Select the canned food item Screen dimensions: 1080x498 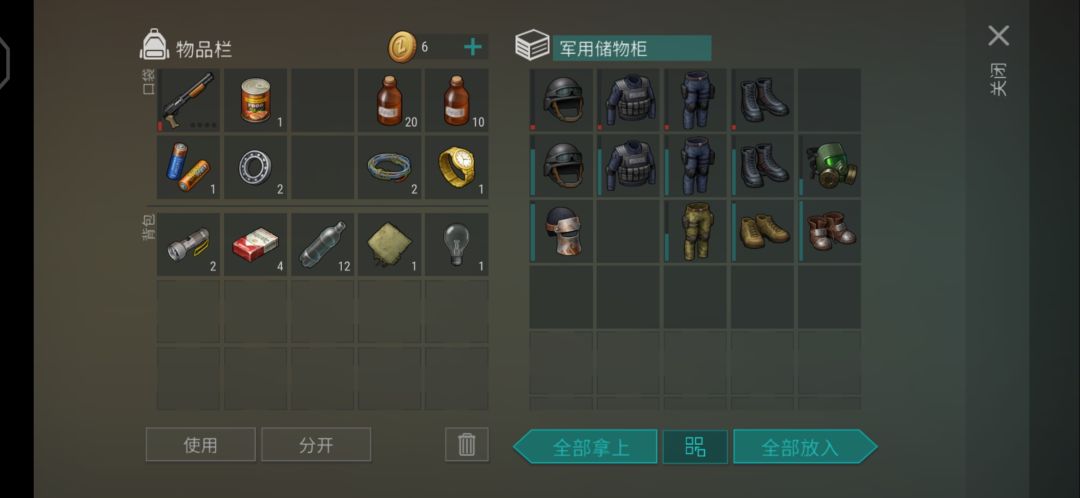[256, 100]
